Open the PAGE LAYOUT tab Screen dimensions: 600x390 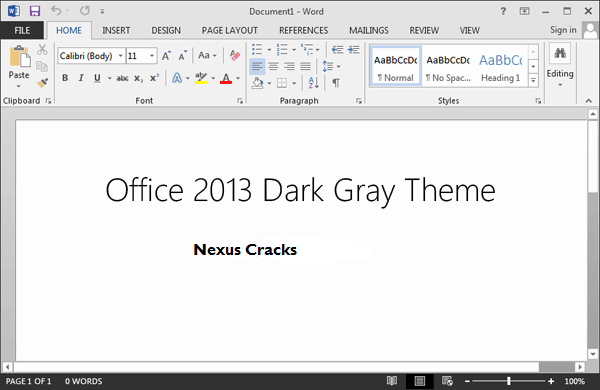tap(230, 30)
